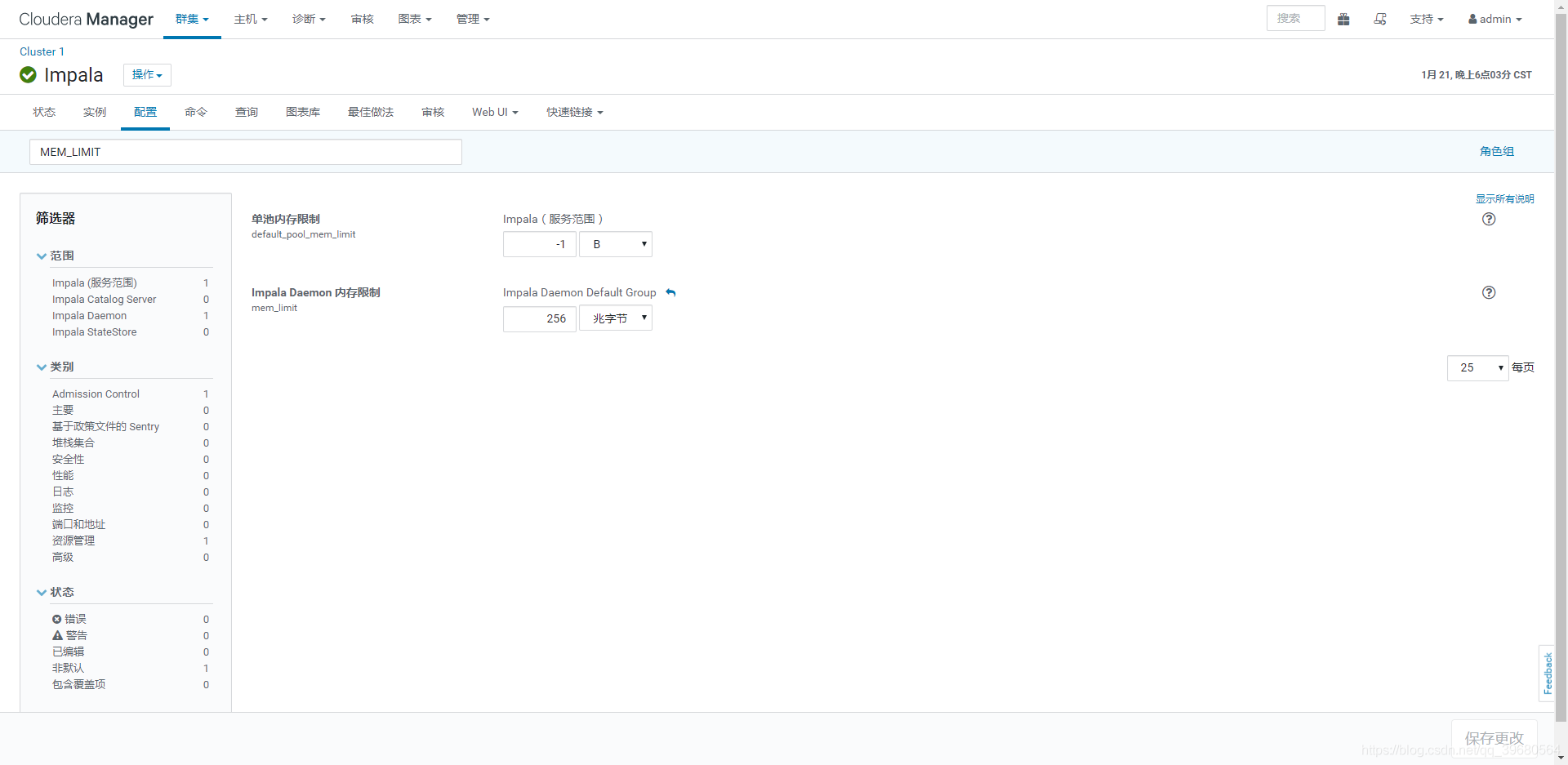Viewport: 1568px width, 765px height.
Task: Click the green Impala health status icon
Action: coord(28,75)
